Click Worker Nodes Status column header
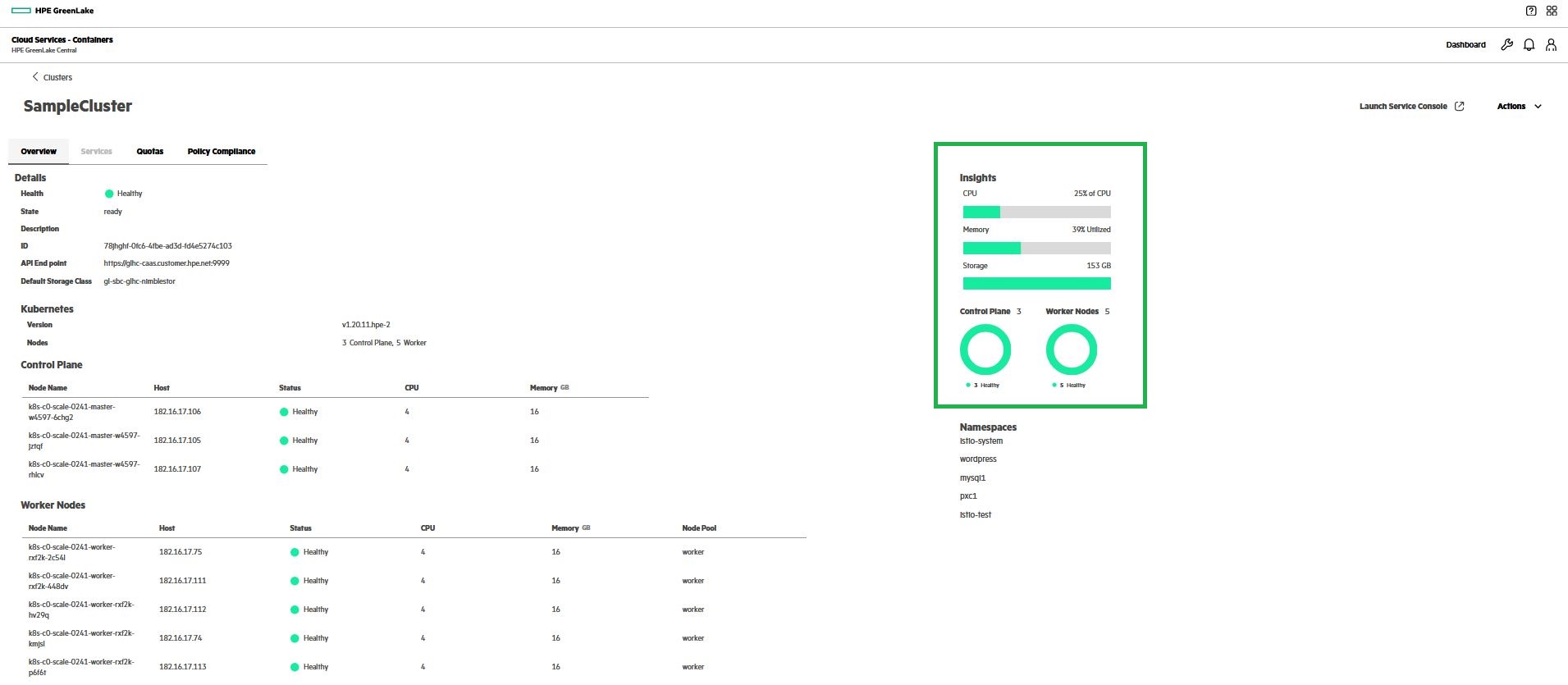Screen dimensions: 1568x685 click(300, 528)
